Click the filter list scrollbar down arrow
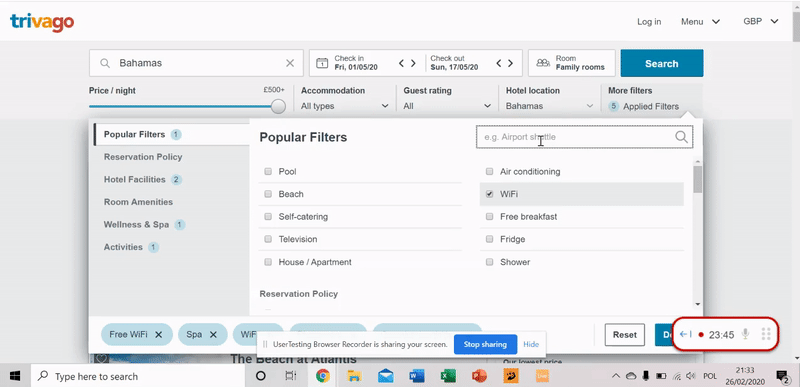Screen dimensions: 800x387 pos(697,304)
